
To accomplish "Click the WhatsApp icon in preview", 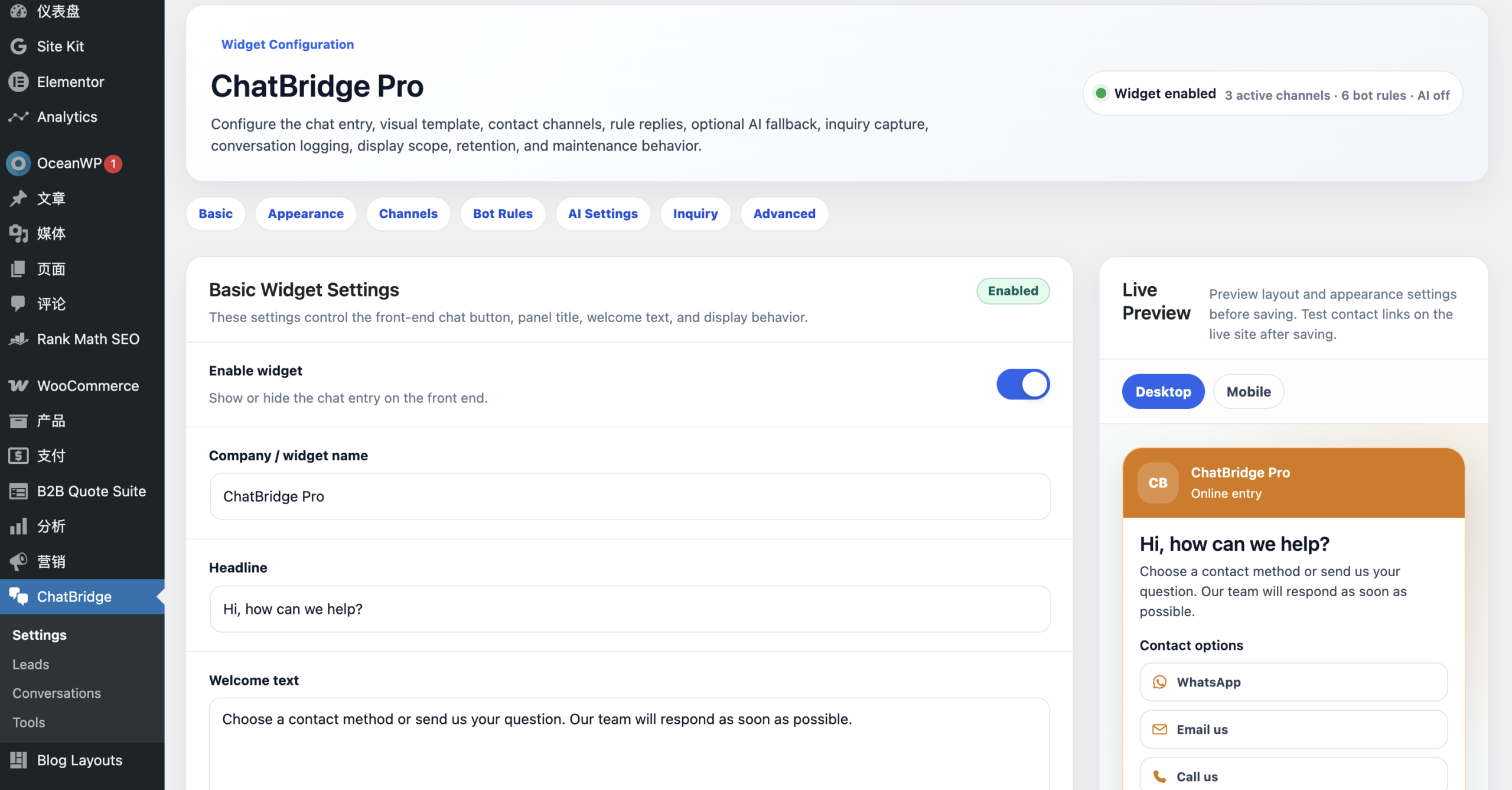I will point(1159,682).
